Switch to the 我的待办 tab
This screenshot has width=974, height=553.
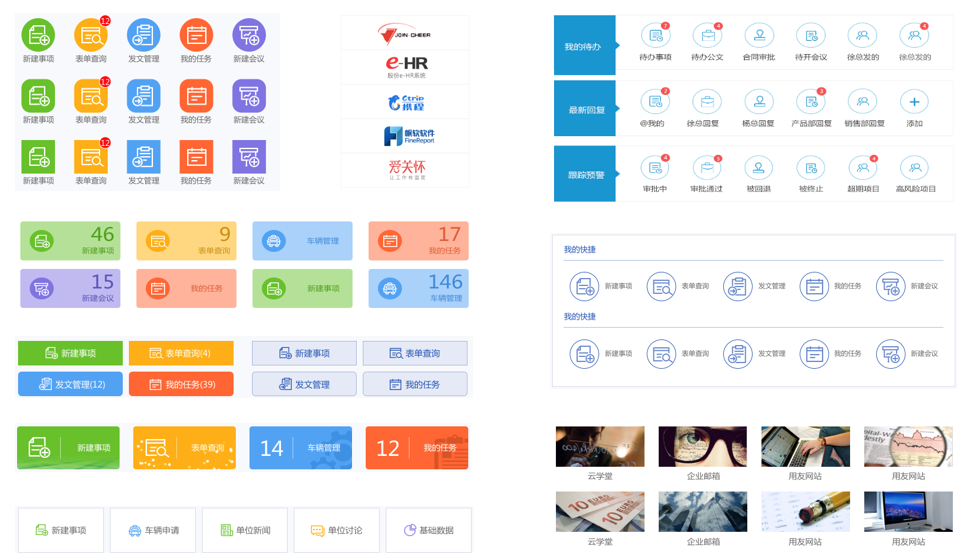tap(584, 46)
